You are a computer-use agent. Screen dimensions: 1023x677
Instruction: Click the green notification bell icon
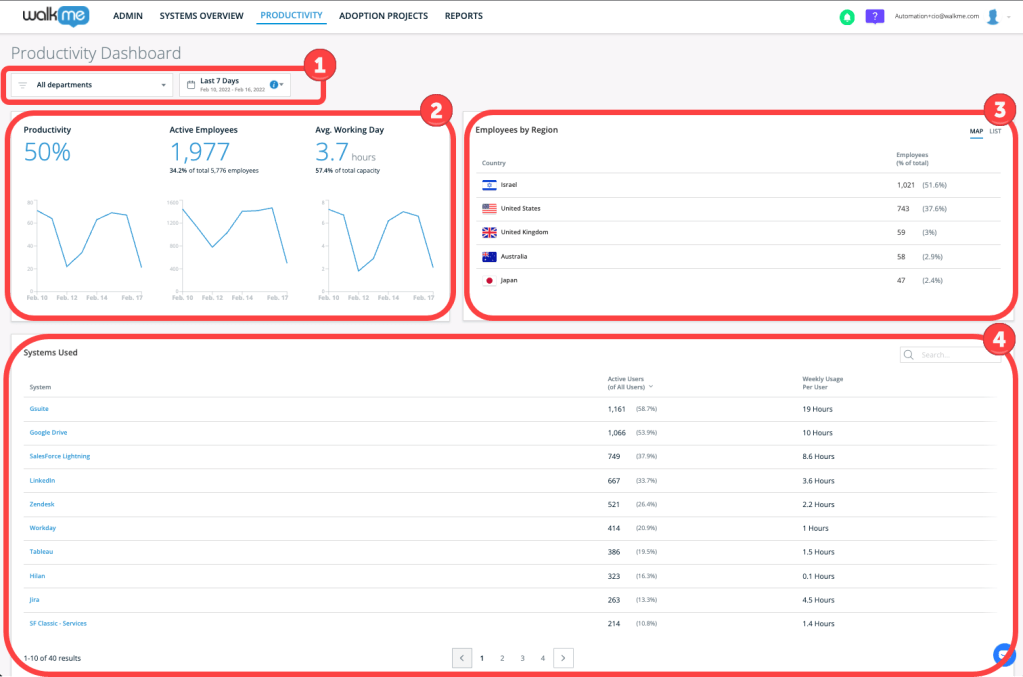pyautogui.click(x=847, y=17)
